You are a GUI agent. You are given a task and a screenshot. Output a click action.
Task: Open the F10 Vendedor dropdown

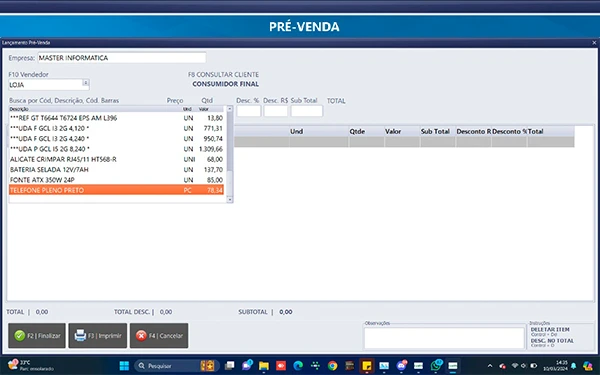tap(86, 83)
